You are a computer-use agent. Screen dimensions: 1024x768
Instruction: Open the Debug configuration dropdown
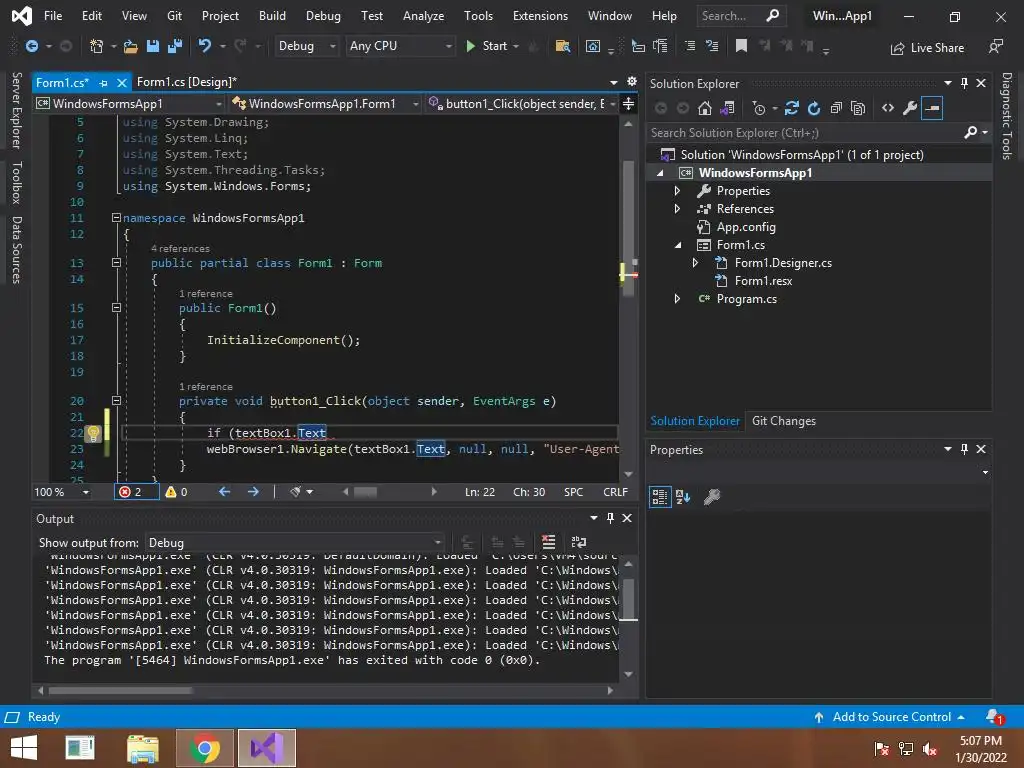[x=306, y=46]
